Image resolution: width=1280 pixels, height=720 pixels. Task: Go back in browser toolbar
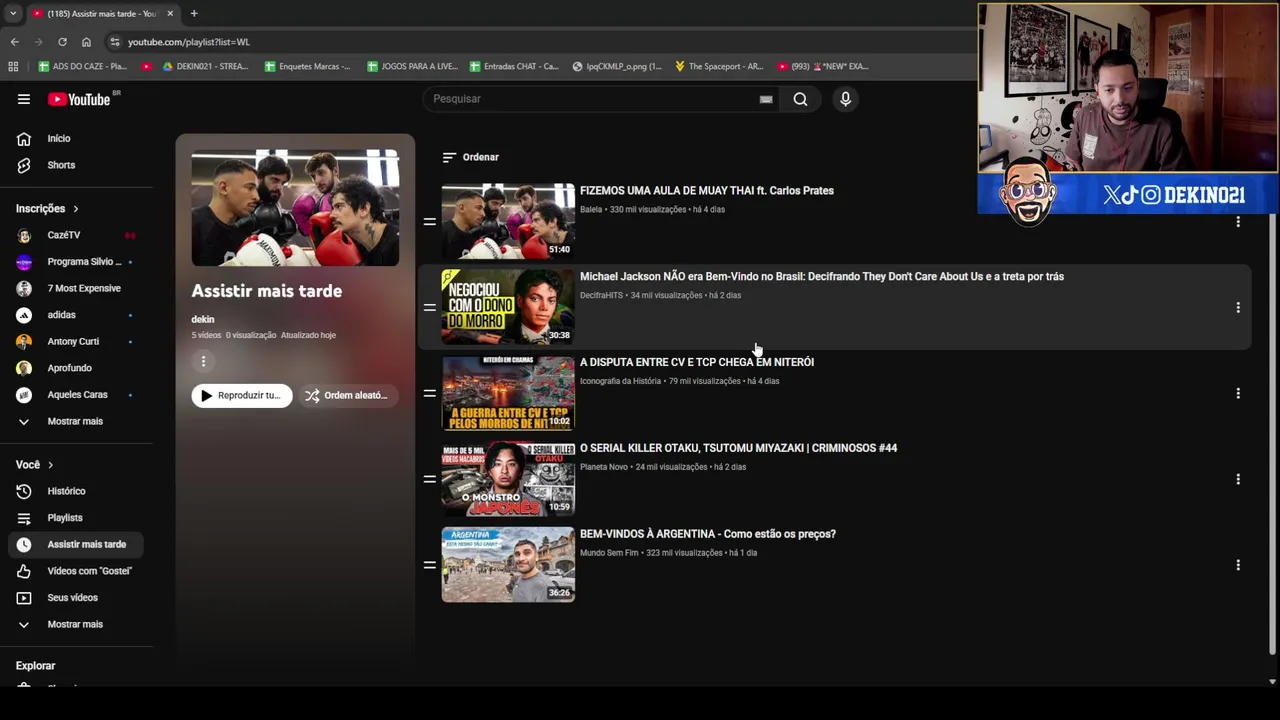[14, 42]
